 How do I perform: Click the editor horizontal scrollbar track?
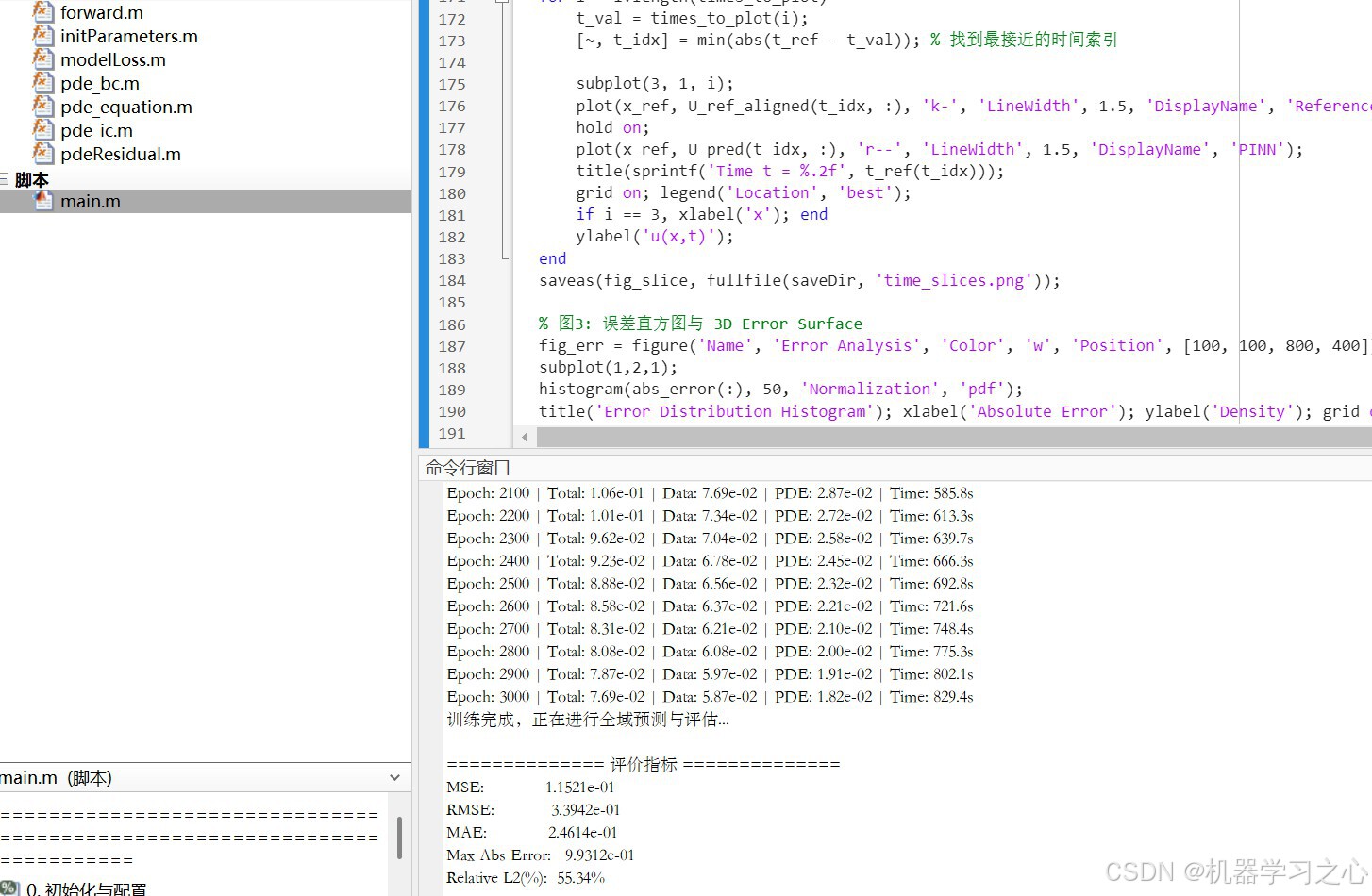click(953, 437)
